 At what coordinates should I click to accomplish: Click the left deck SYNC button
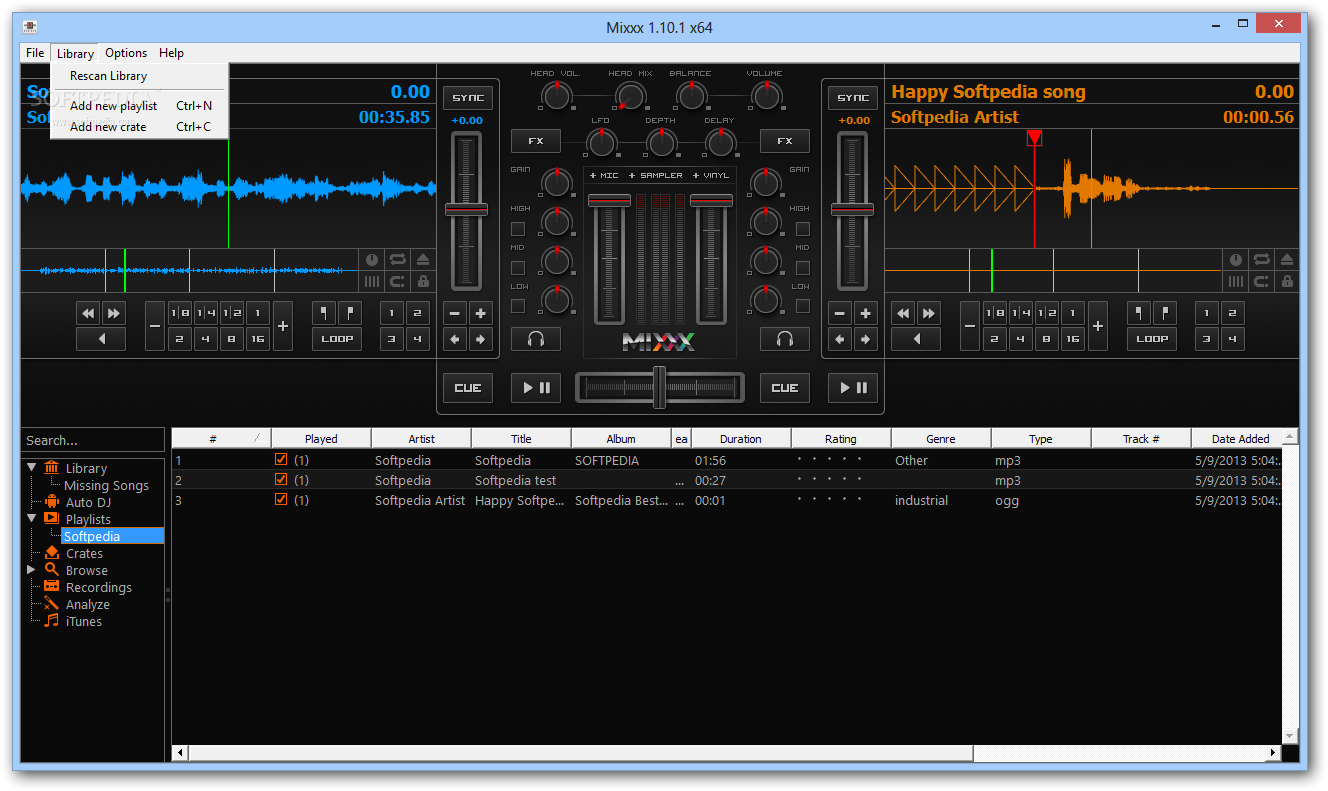467,98
